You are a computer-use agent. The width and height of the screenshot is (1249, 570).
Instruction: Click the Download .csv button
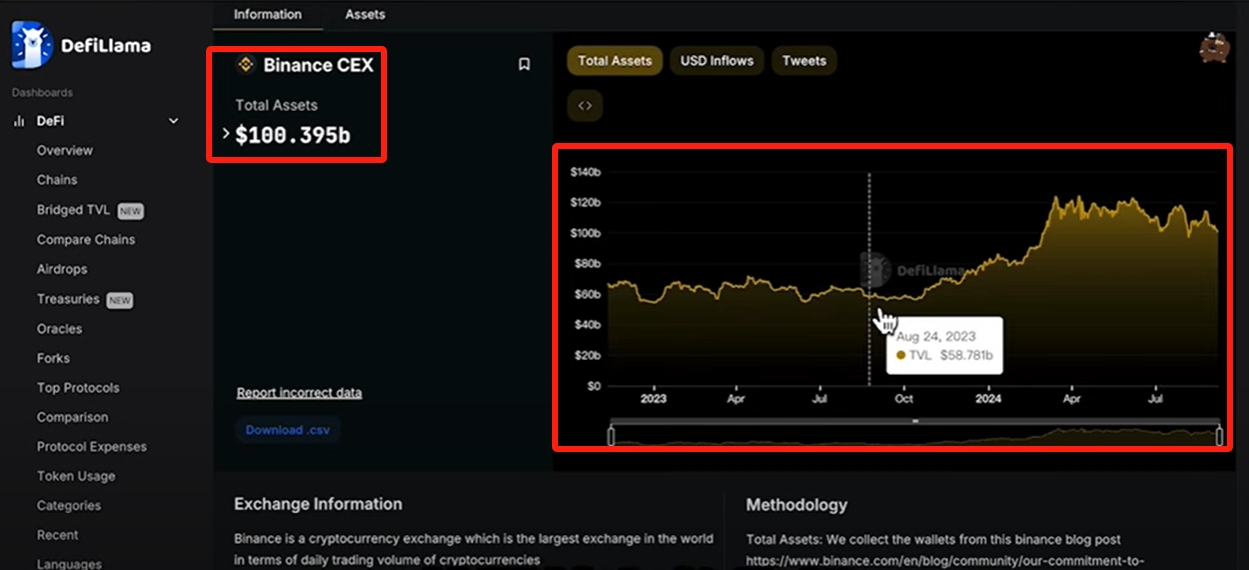(288, 430)
